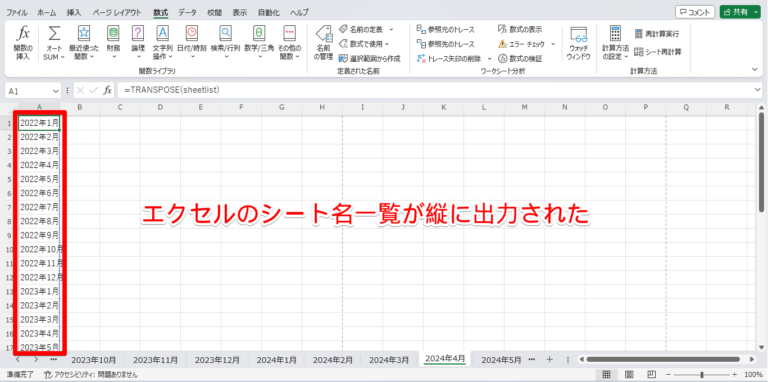The height and width of the screenshot is (382, 768).
Task: Switch to the 表示 tab
Action: click(240, 12)
